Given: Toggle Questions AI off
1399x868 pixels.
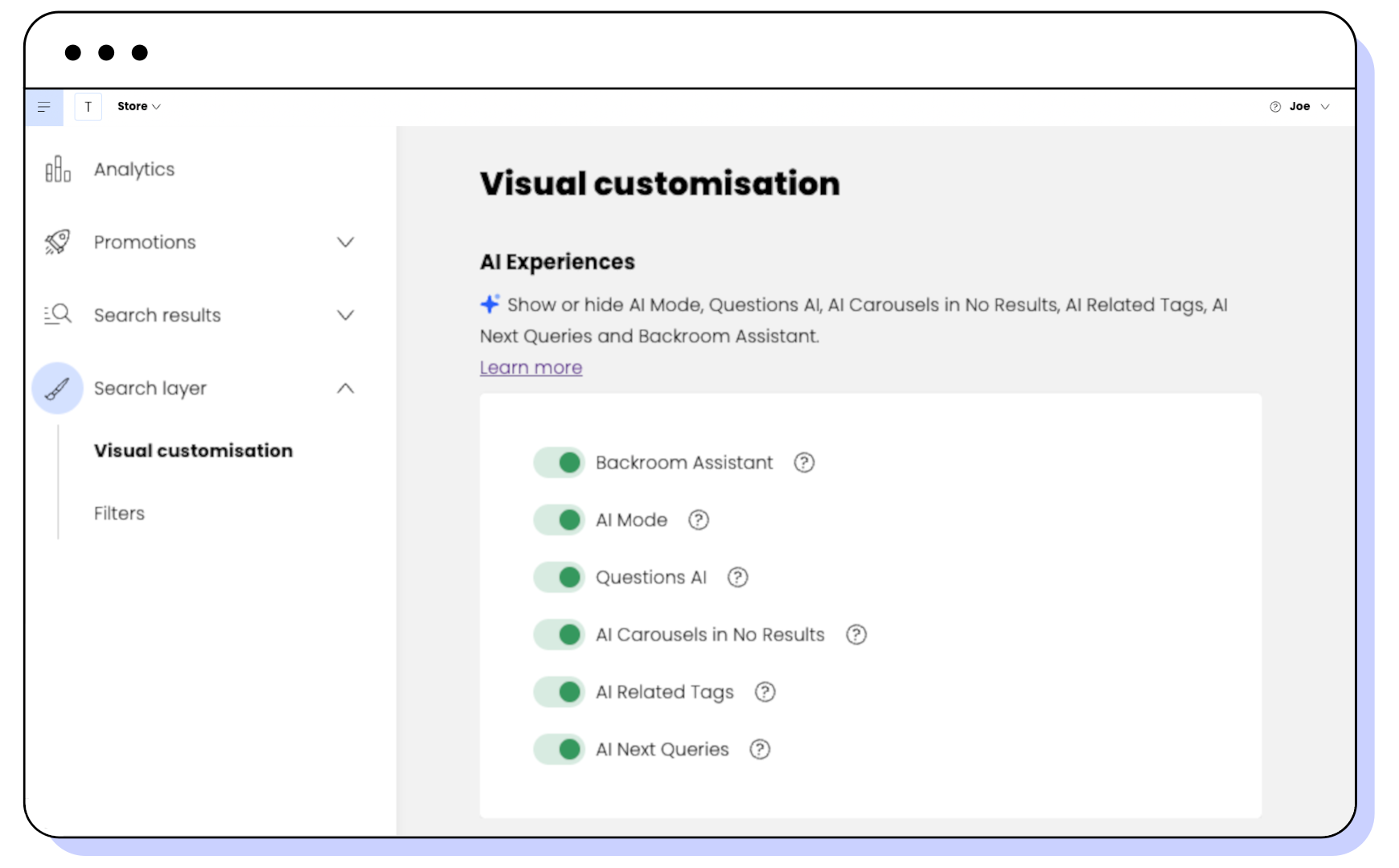Looking at the screenshot, I should pos(559,577).
